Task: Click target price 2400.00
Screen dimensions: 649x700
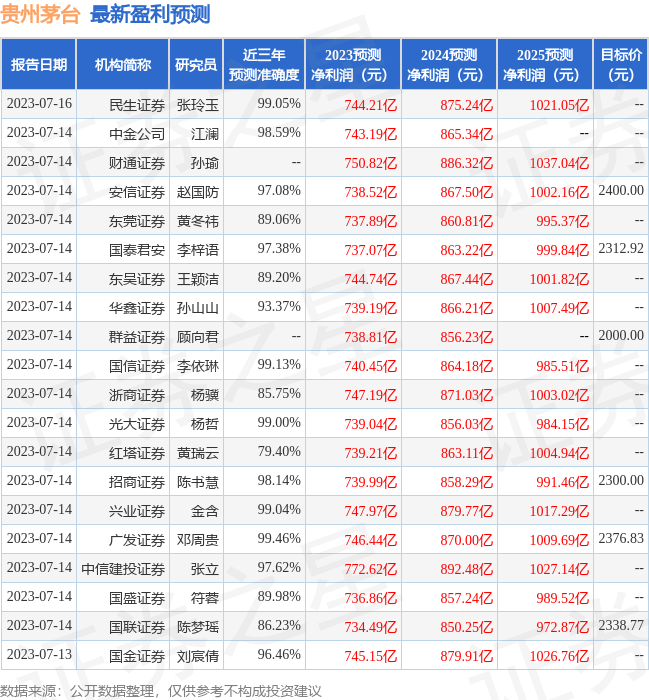Action: [x=621, y=191]
